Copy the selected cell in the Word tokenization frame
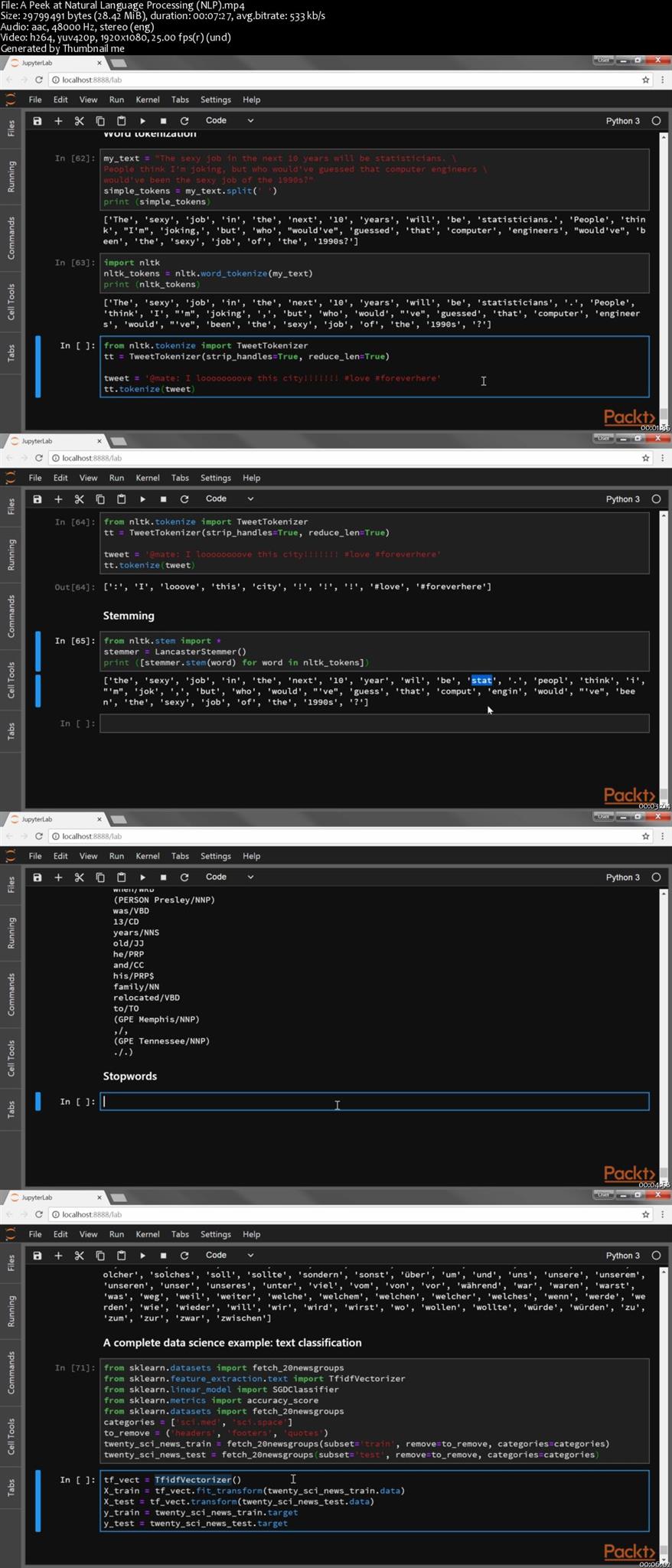The height and width of the screenshot is (1568, 672). pos(100,121)
